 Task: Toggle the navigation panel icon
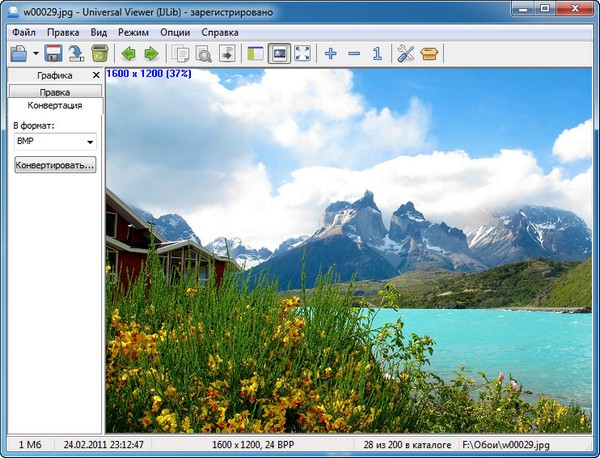tap(256, 54)
